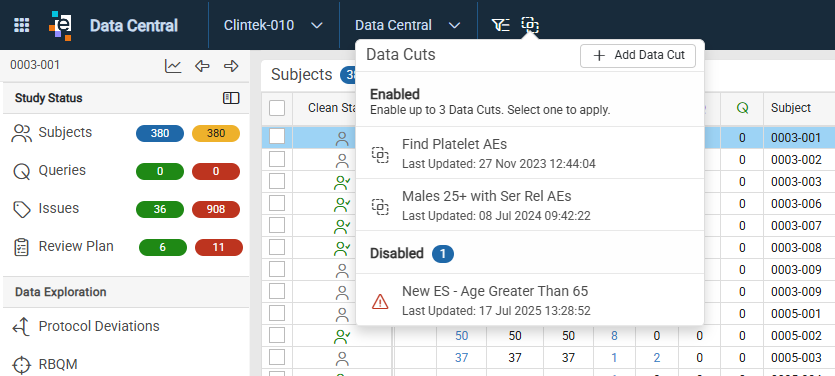Click the clean status icon for 0005-003
This screenshot has width=835, height=376.
(342, 358)
